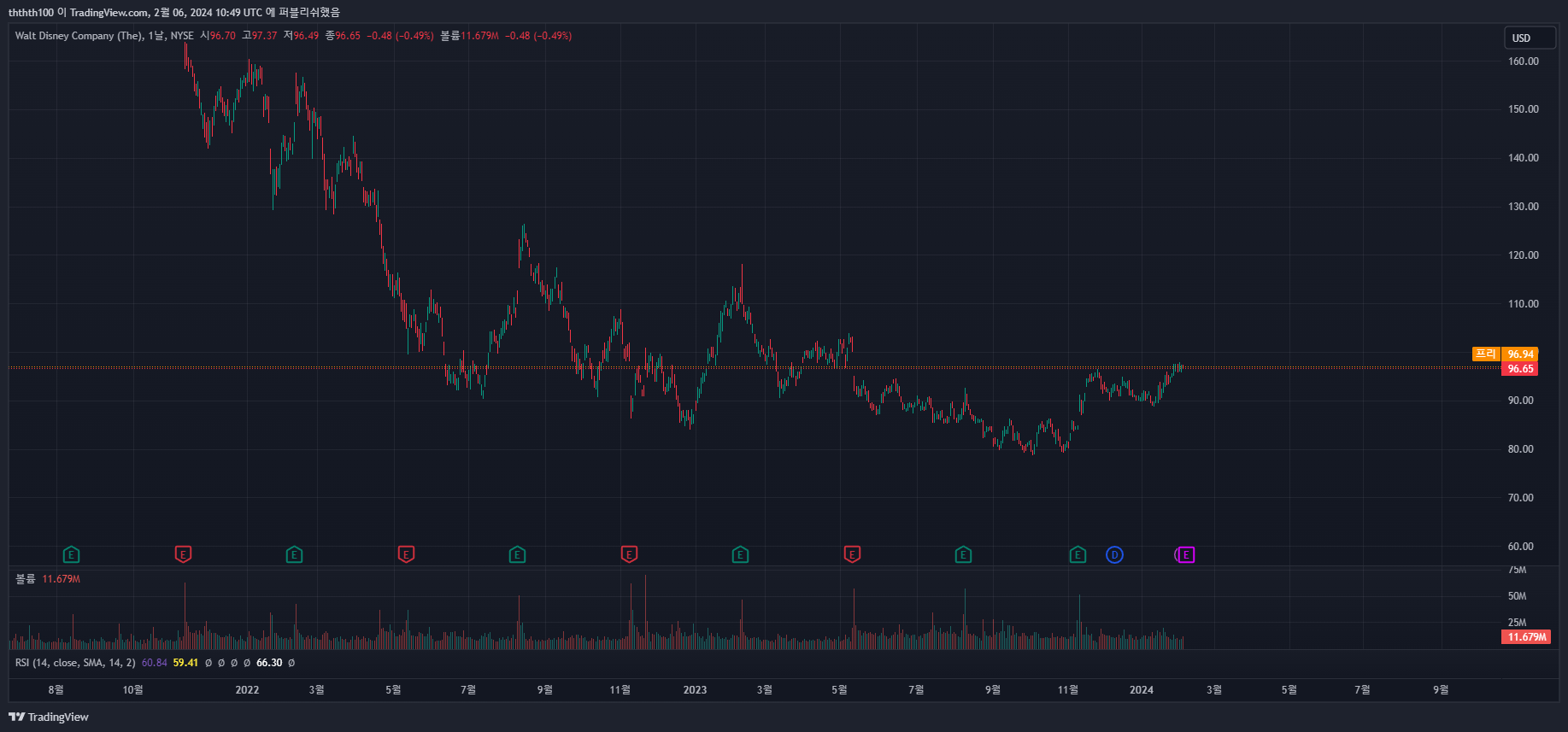Click the 10월 label on the time axis

(x=132, y=690)
